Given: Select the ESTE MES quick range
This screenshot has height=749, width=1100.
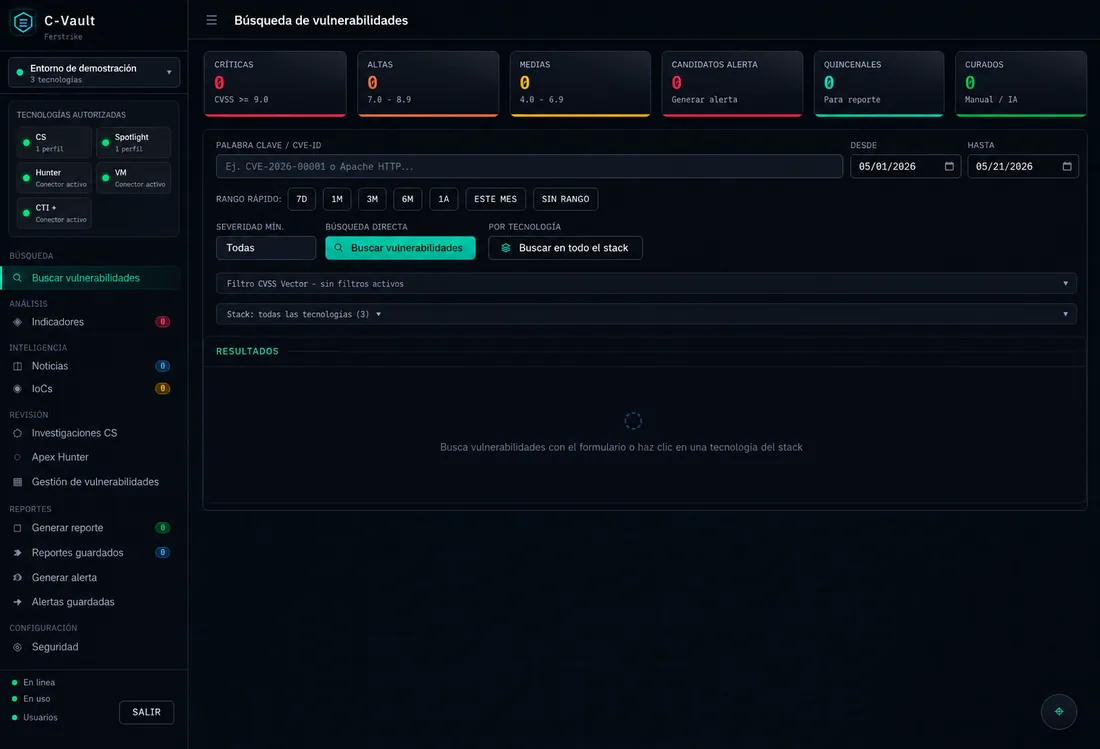Looking at the screenshot, I should tap(495, 199).
